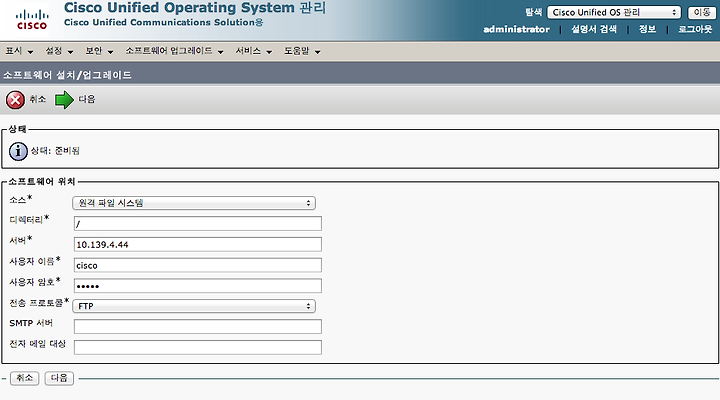
Task: Click the bottom 취소 button
Action: pos(24,378)
